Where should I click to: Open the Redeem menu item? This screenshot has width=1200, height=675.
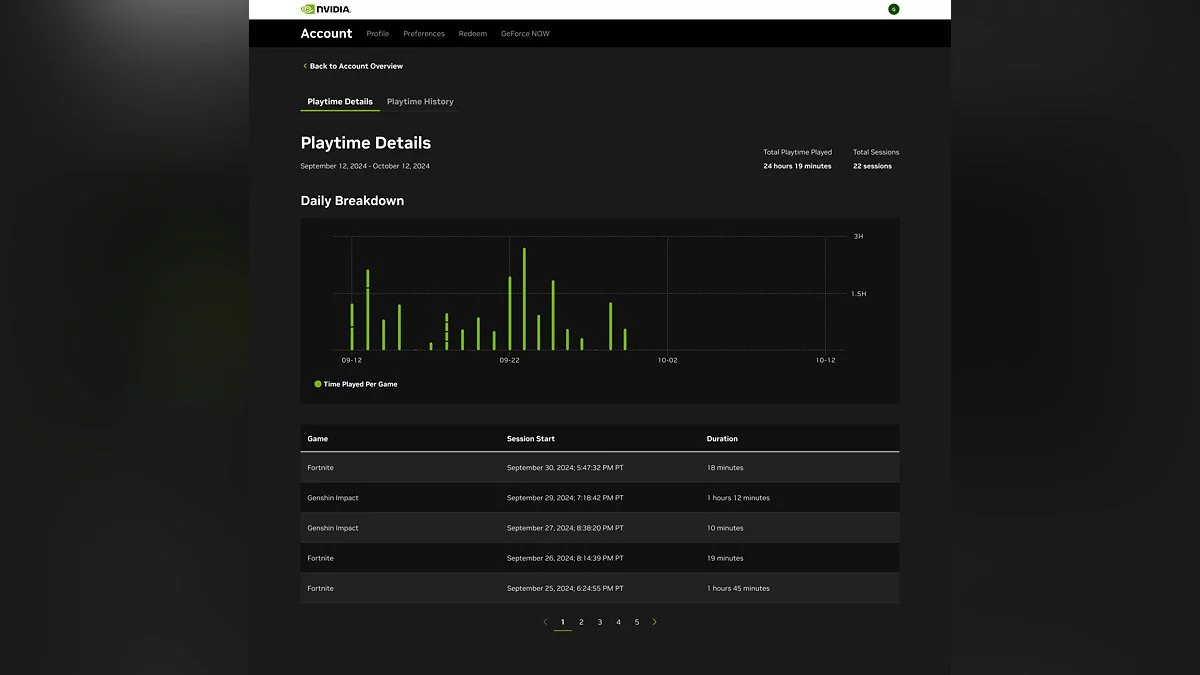[x=473, y=34]
